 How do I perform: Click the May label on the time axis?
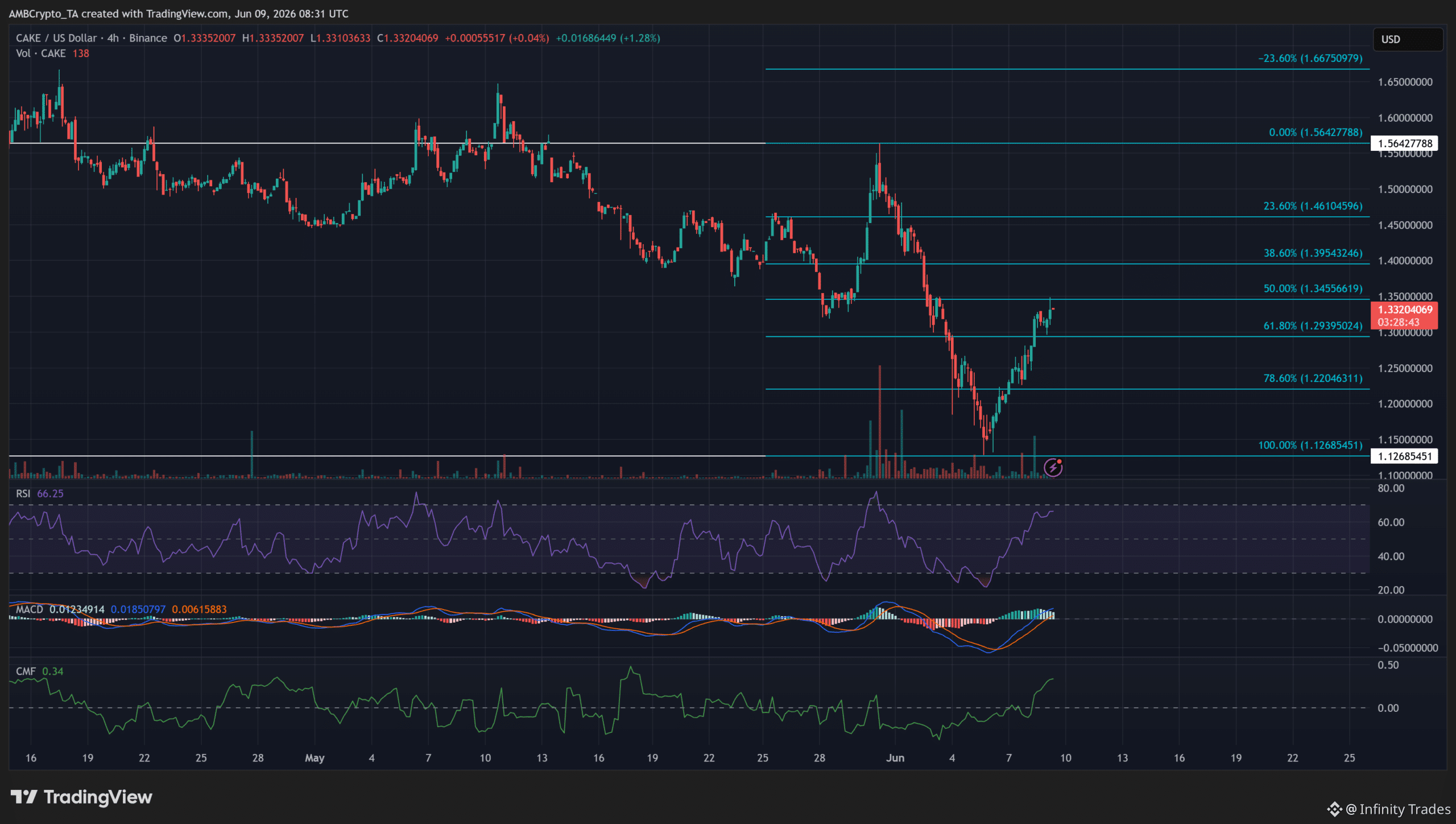(315, 758)
